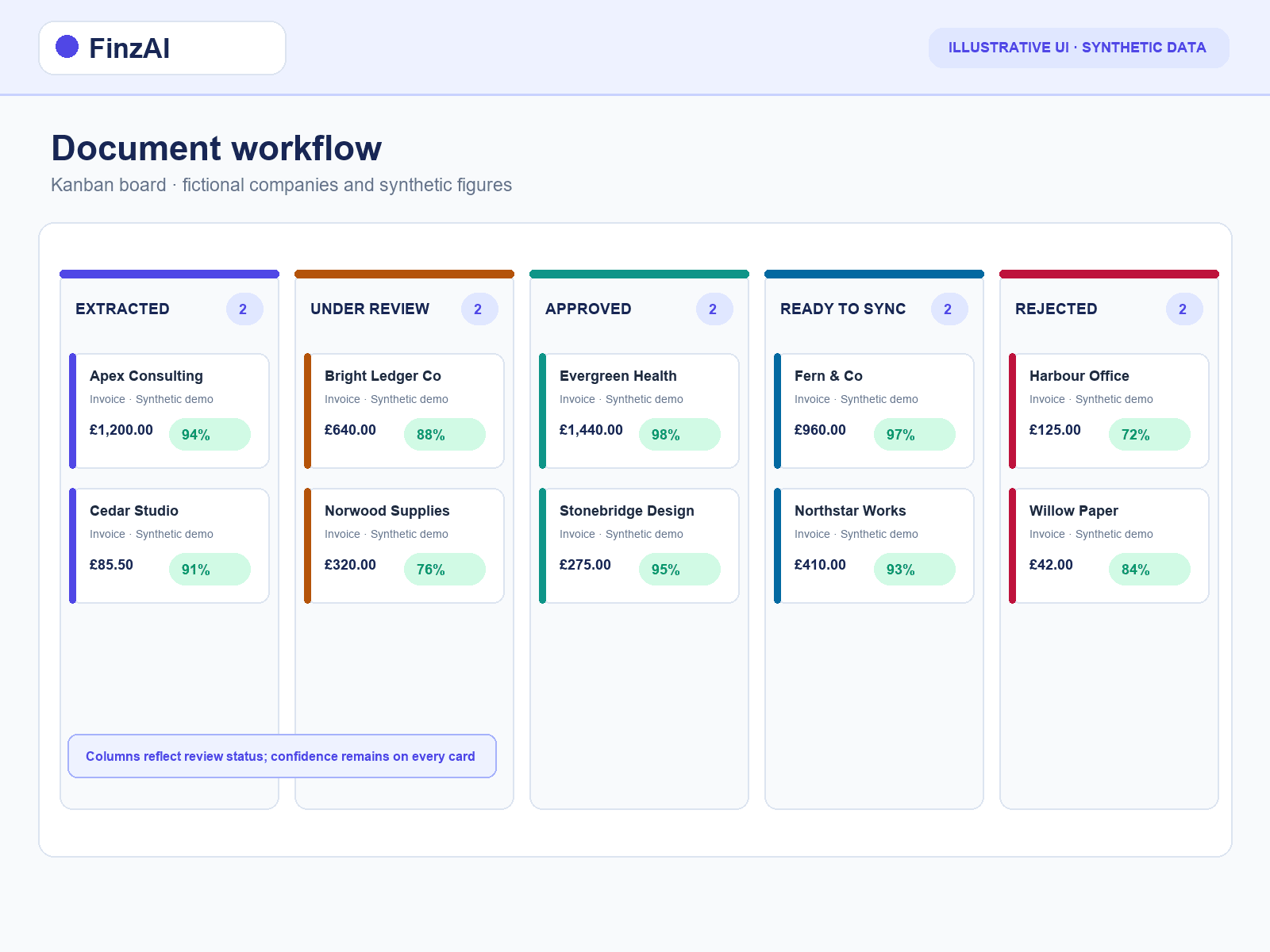Open the Apex Consulting invoice card
The image size is (1270, 952).
pos(169,411)
